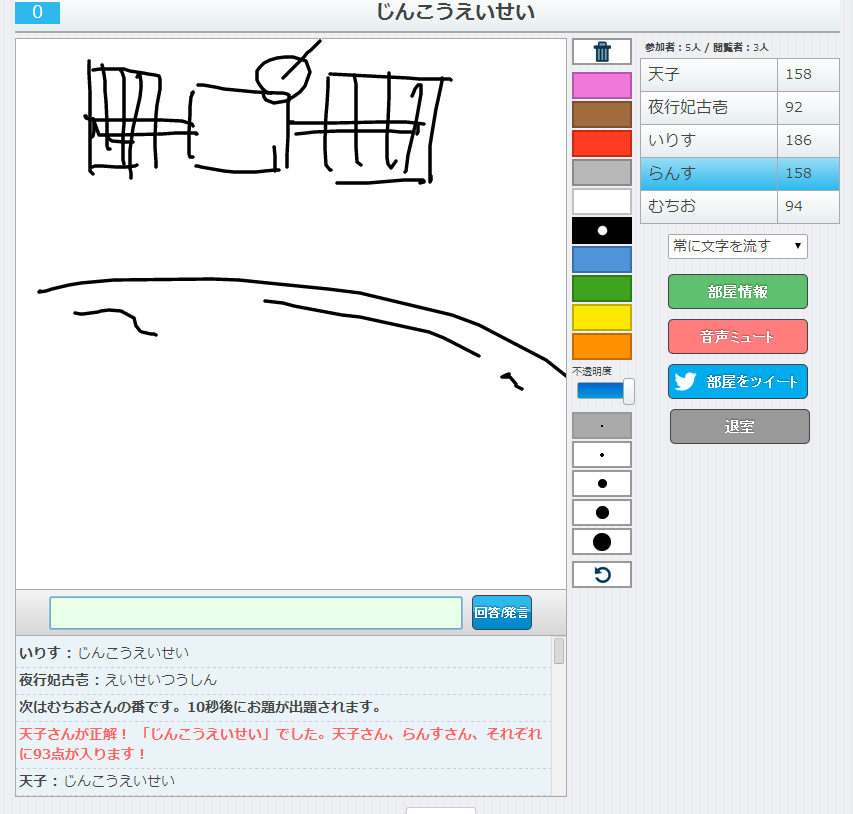The height and width of the screenshot is (814, 853).
Task: Pick the red color swatch
Action: coord(602,143)
